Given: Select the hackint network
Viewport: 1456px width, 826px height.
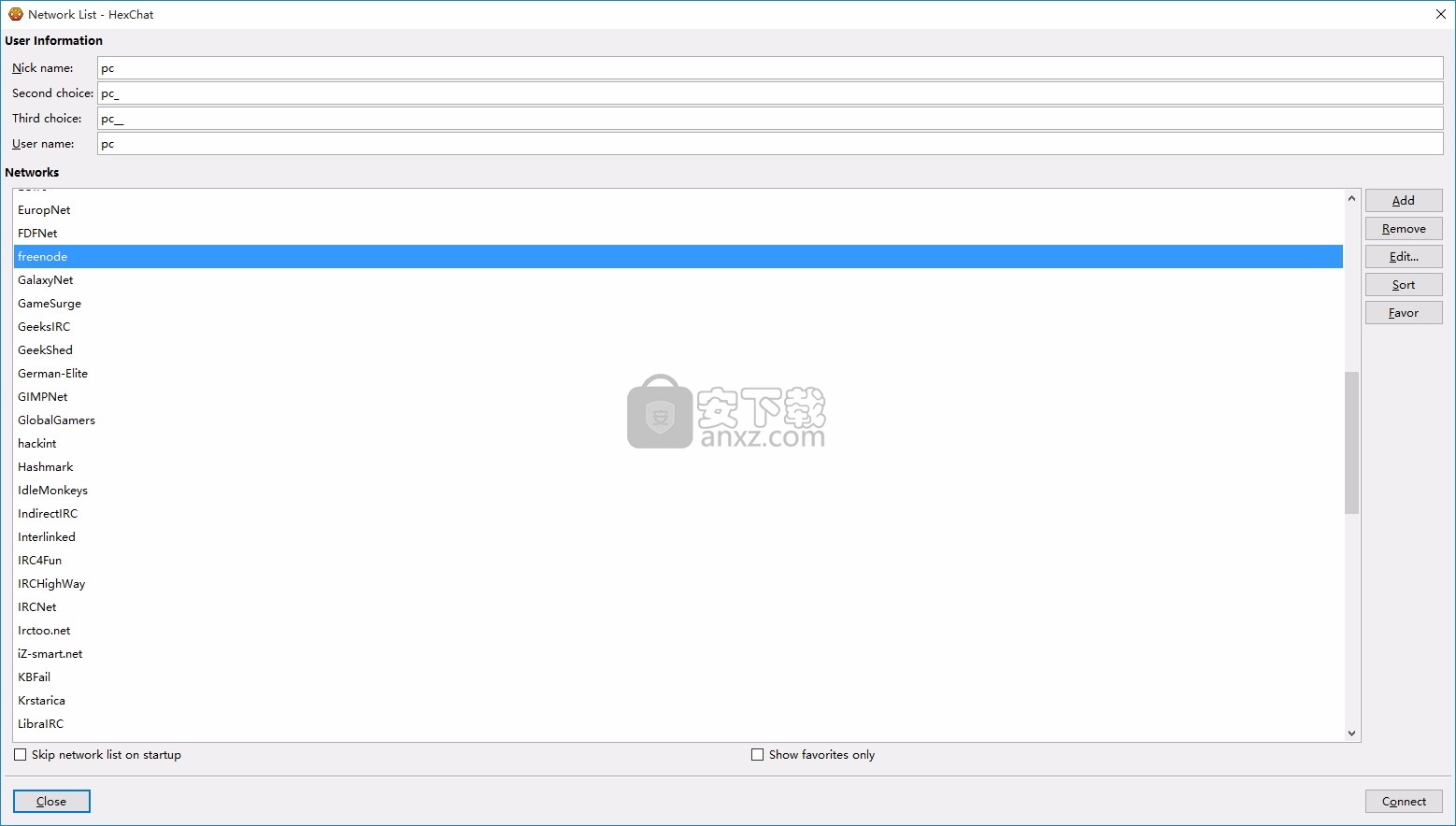Looking at the screenshot, I should [678, 443].
